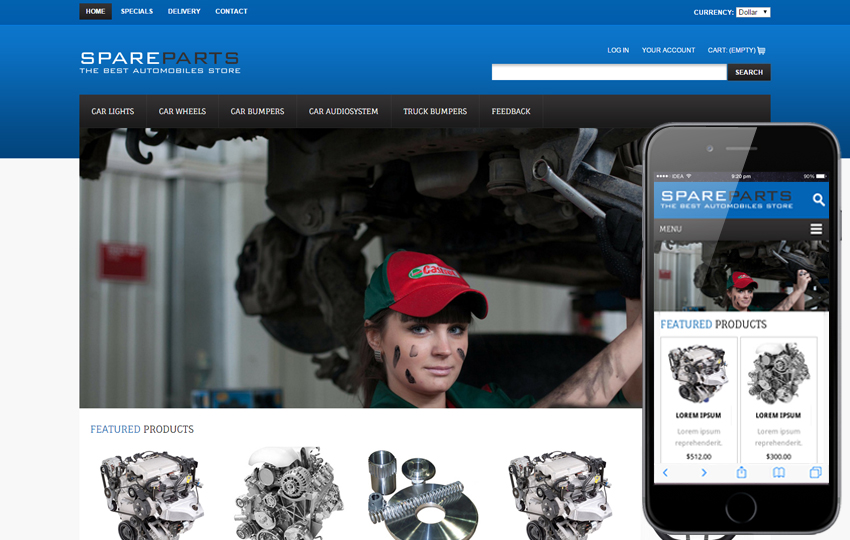Open the Your Account link
850x540 pixels.
[668, 50]
